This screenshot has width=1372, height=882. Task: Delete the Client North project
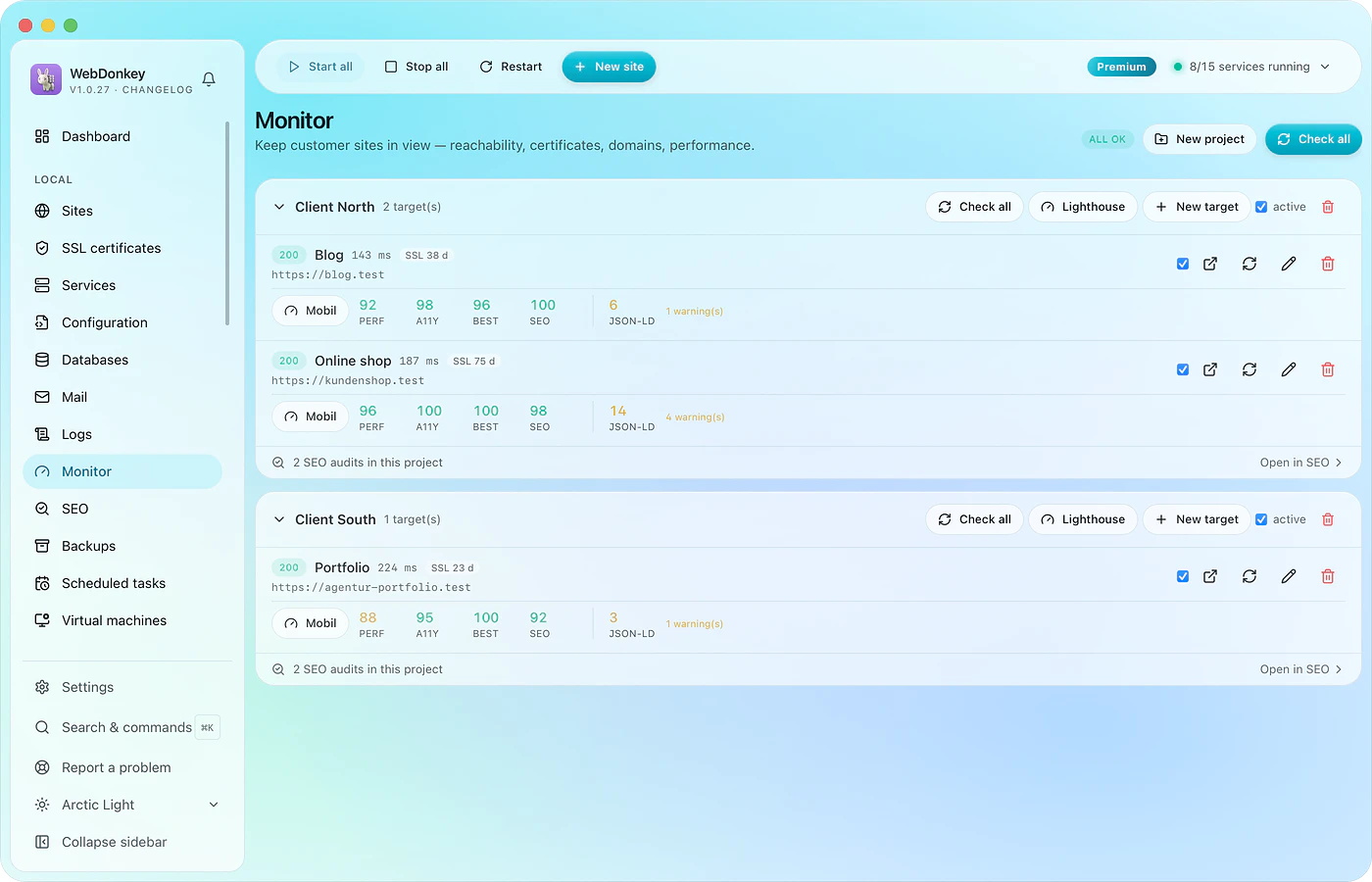1328,207
